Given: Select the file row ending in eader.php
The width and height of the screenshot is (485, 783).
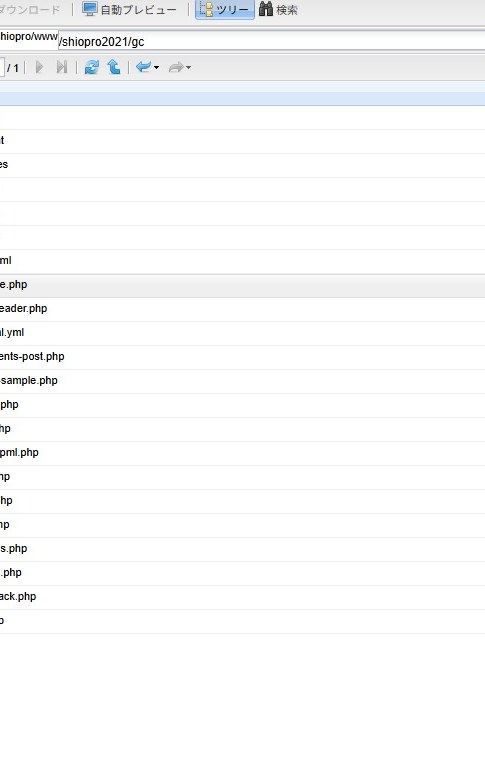Looking at the screenshot, I should (242, 309).
